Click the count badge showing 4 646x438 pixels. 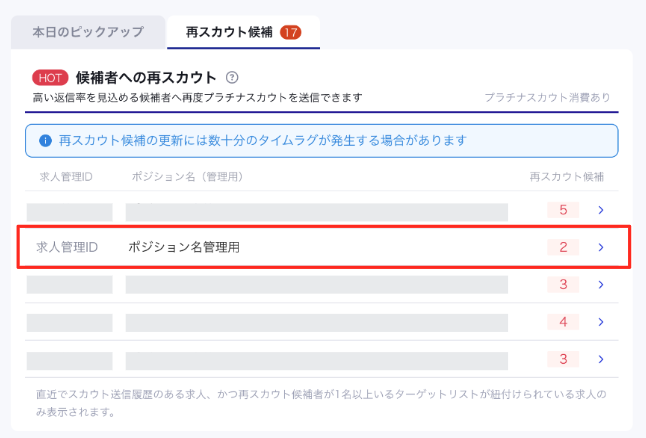pos(563,322)
